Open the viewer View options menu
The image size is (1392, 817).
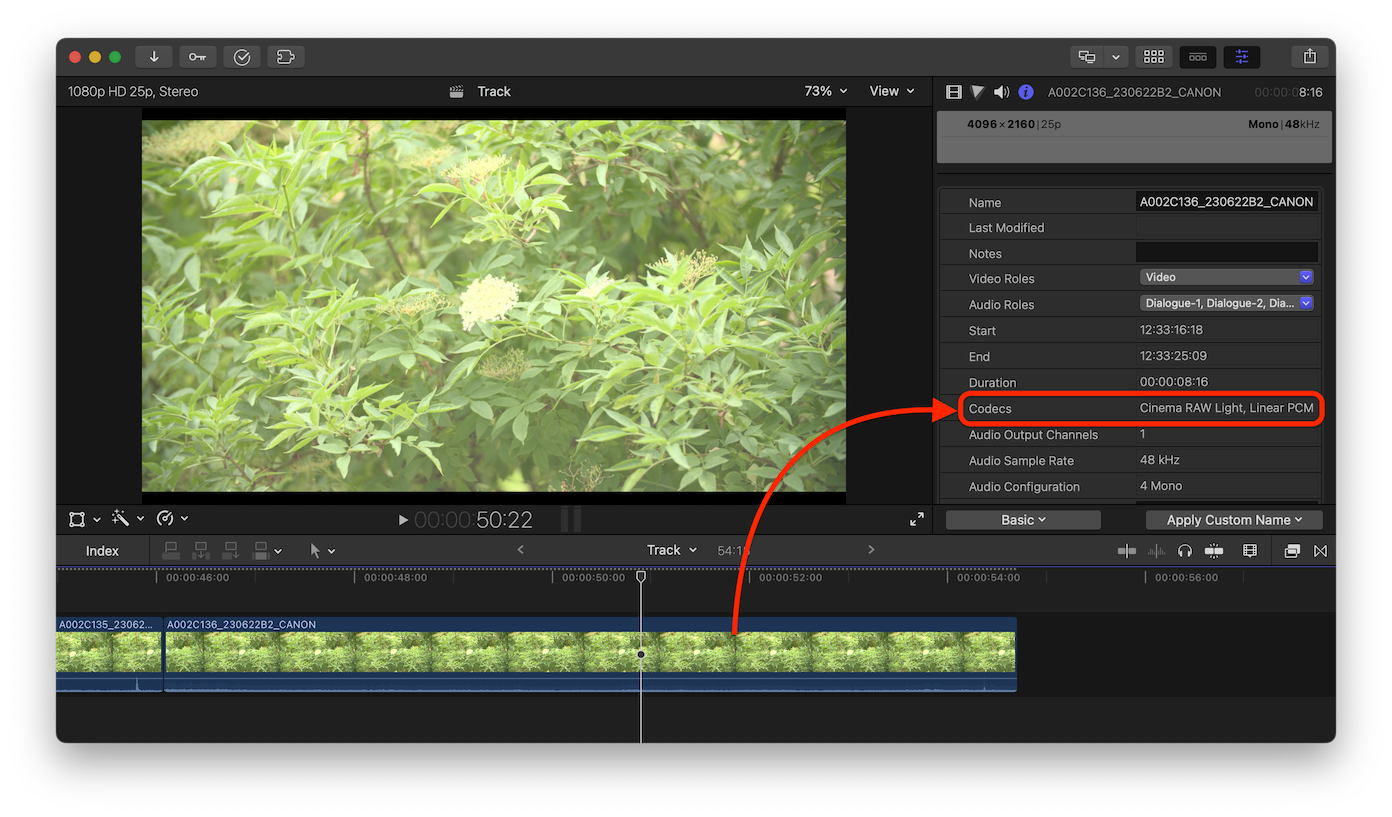892,91
